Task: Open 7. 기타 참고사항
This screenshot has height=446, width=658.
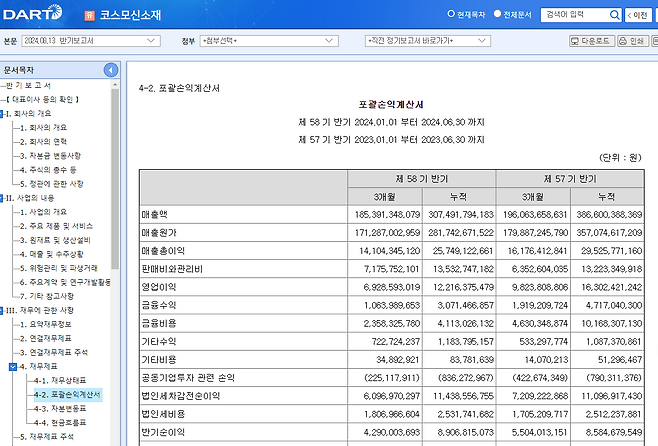Action: pos(47,296)
